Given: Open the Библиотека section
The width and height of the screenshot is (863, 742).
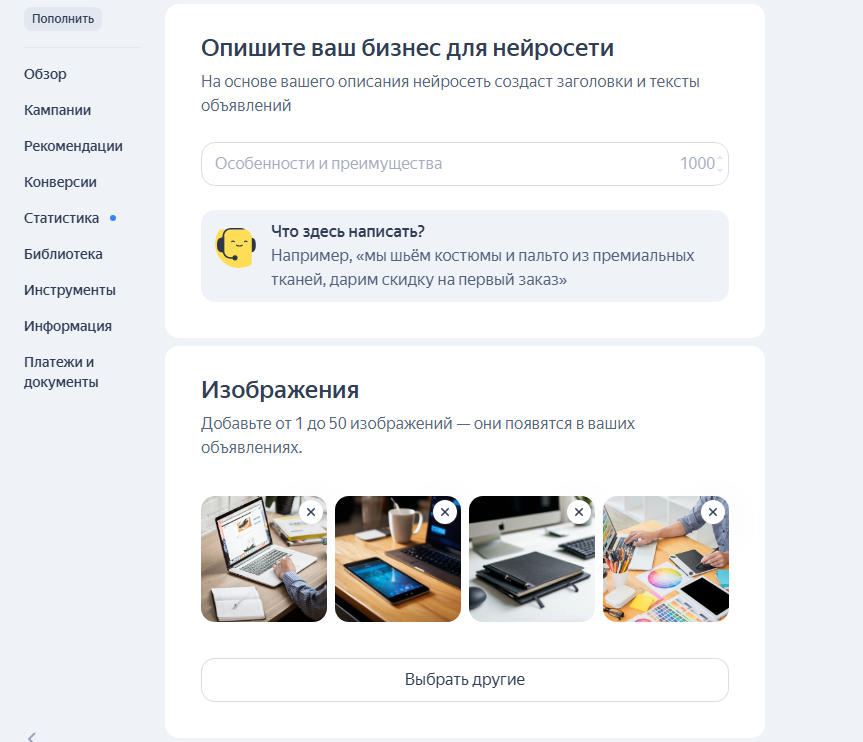Looking at the screenshot, I should click(61, 253).
